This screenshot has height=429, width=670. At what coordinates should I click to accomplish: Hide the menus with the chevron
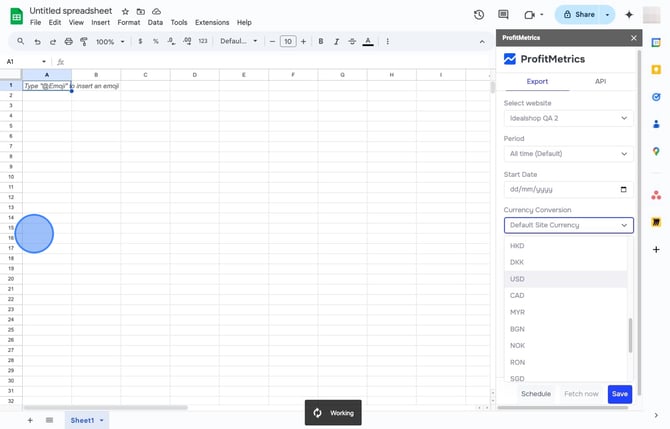click(482, 42)
